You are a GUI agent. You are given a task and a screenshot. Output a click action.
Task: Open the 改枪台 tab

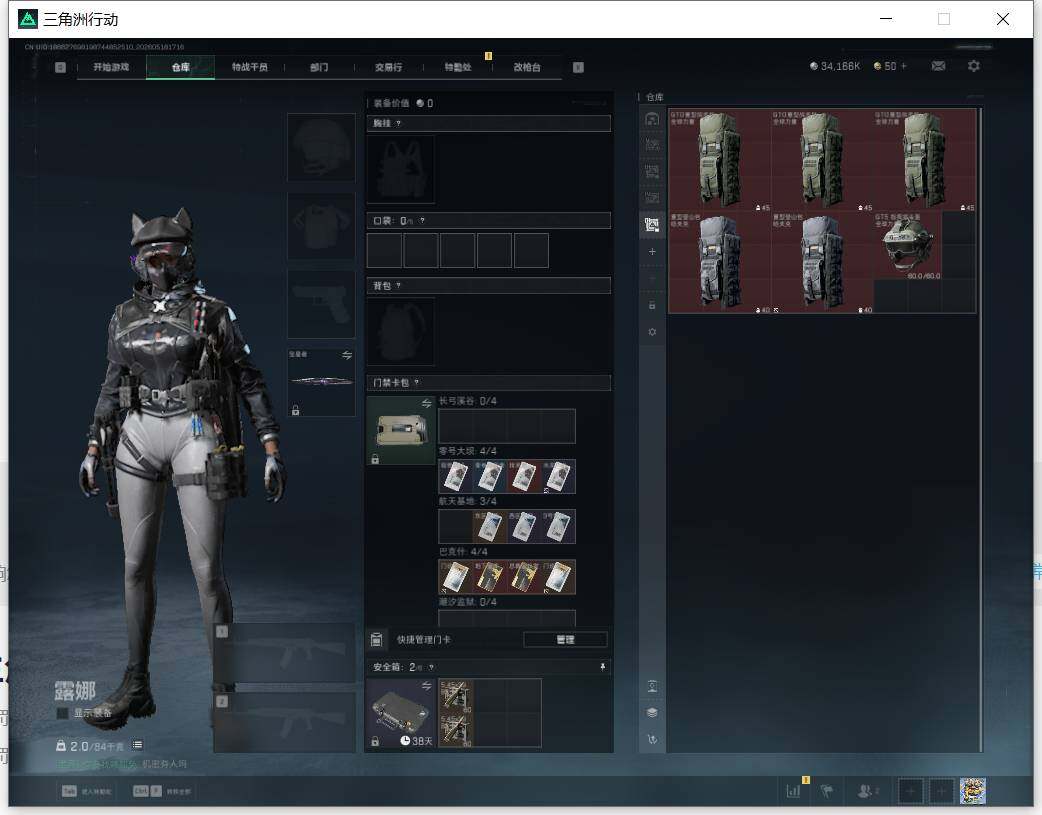point(527,67)
